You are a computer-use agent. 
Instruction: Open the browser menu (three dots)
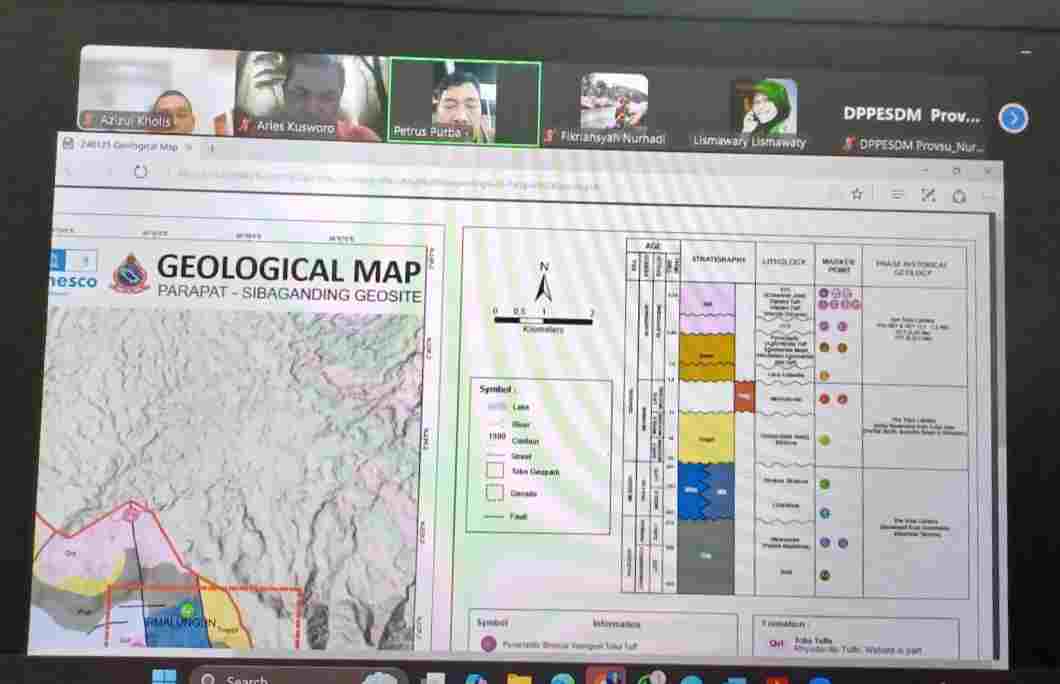tap(988, 196)
